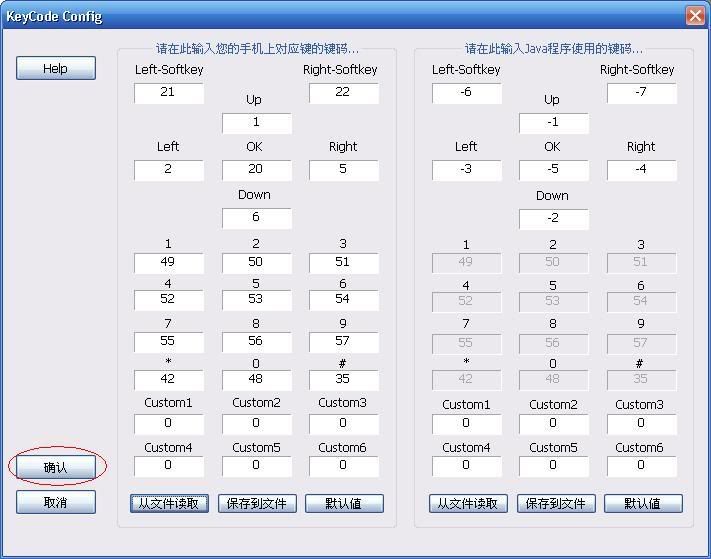Click left panel 从文件读取 button
The image size is (711, 559).
click(169, 503)
